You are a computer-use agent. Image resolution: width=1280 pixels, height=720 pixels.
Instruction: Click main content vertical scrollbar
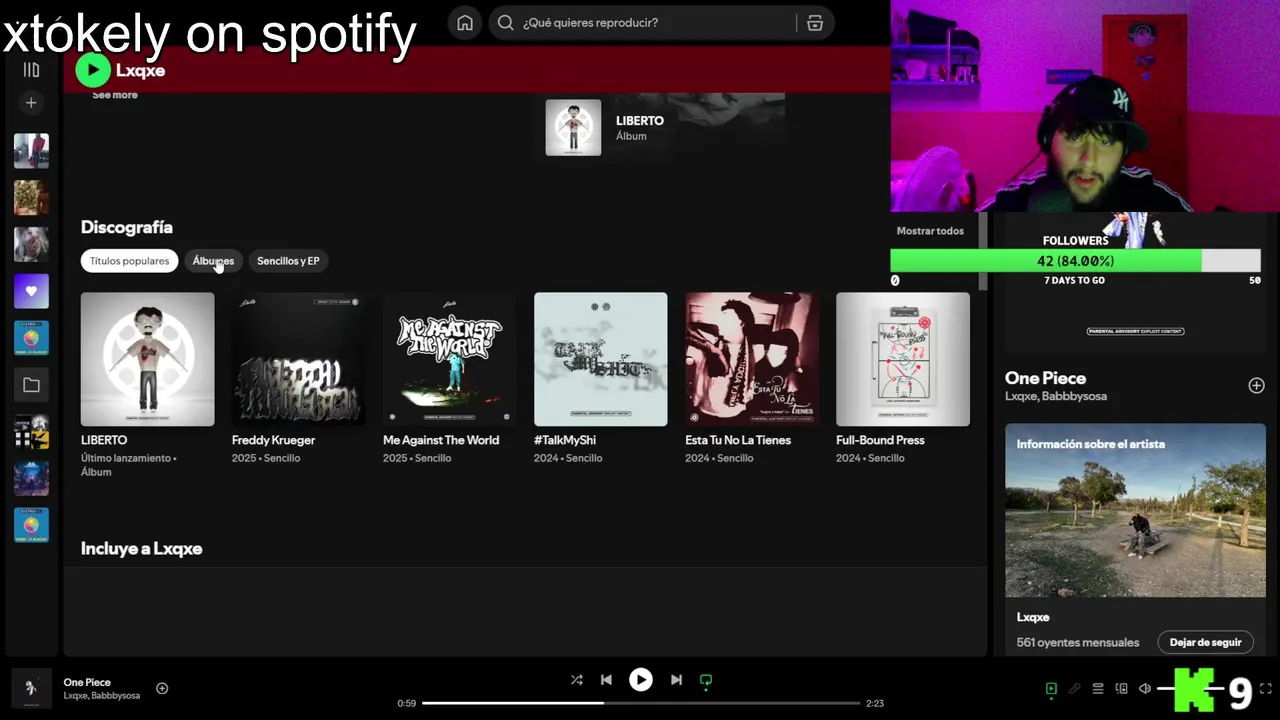[982, 250]
